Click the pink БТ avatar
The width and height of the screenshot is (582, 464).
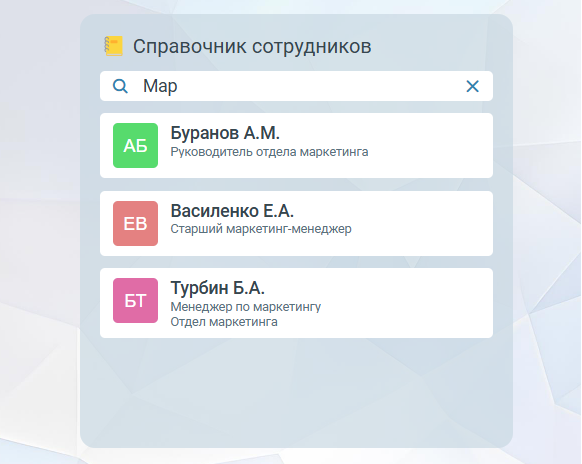pyautogui.click(x=135, y=300)
